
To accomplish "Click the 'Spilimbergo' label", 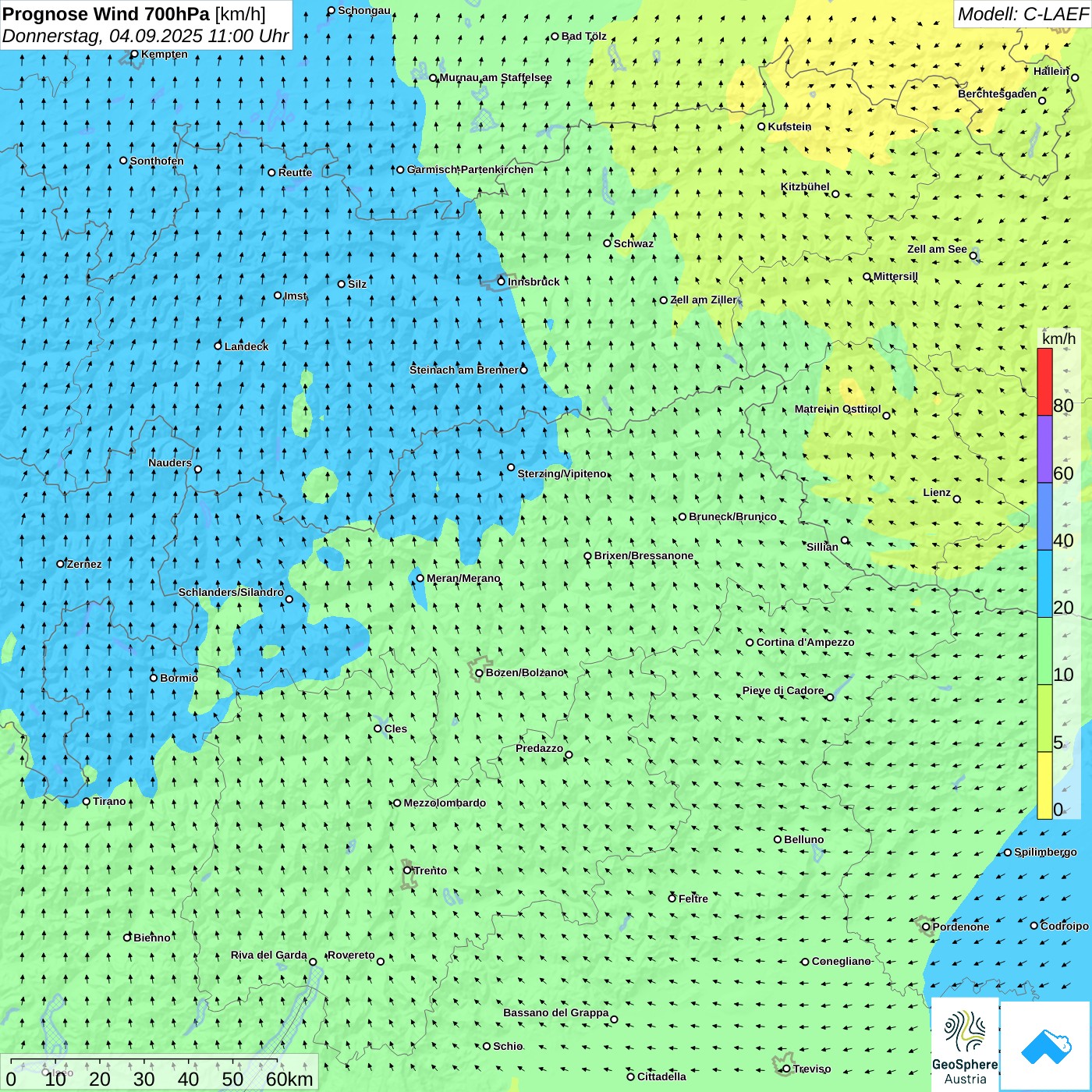I will pos(1045,852).
